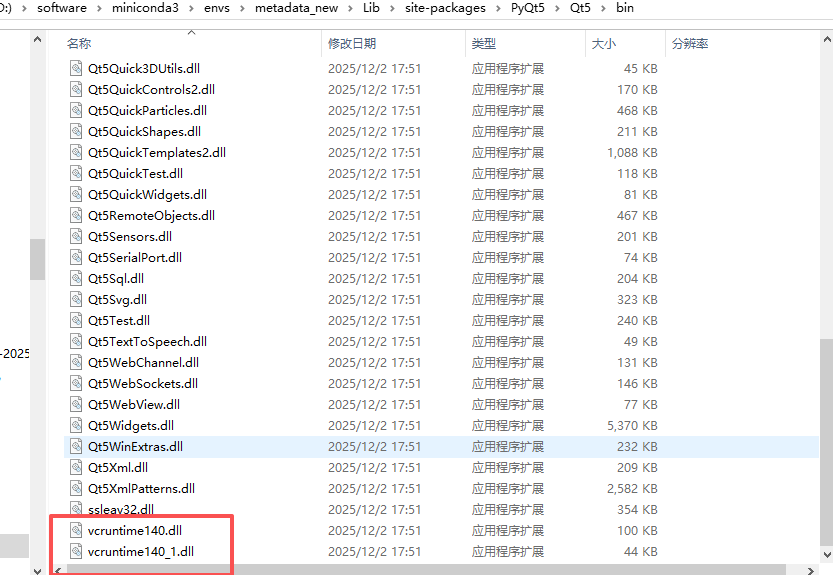
Task: Expand the chevron before software in path
Action: coord(24,9)
